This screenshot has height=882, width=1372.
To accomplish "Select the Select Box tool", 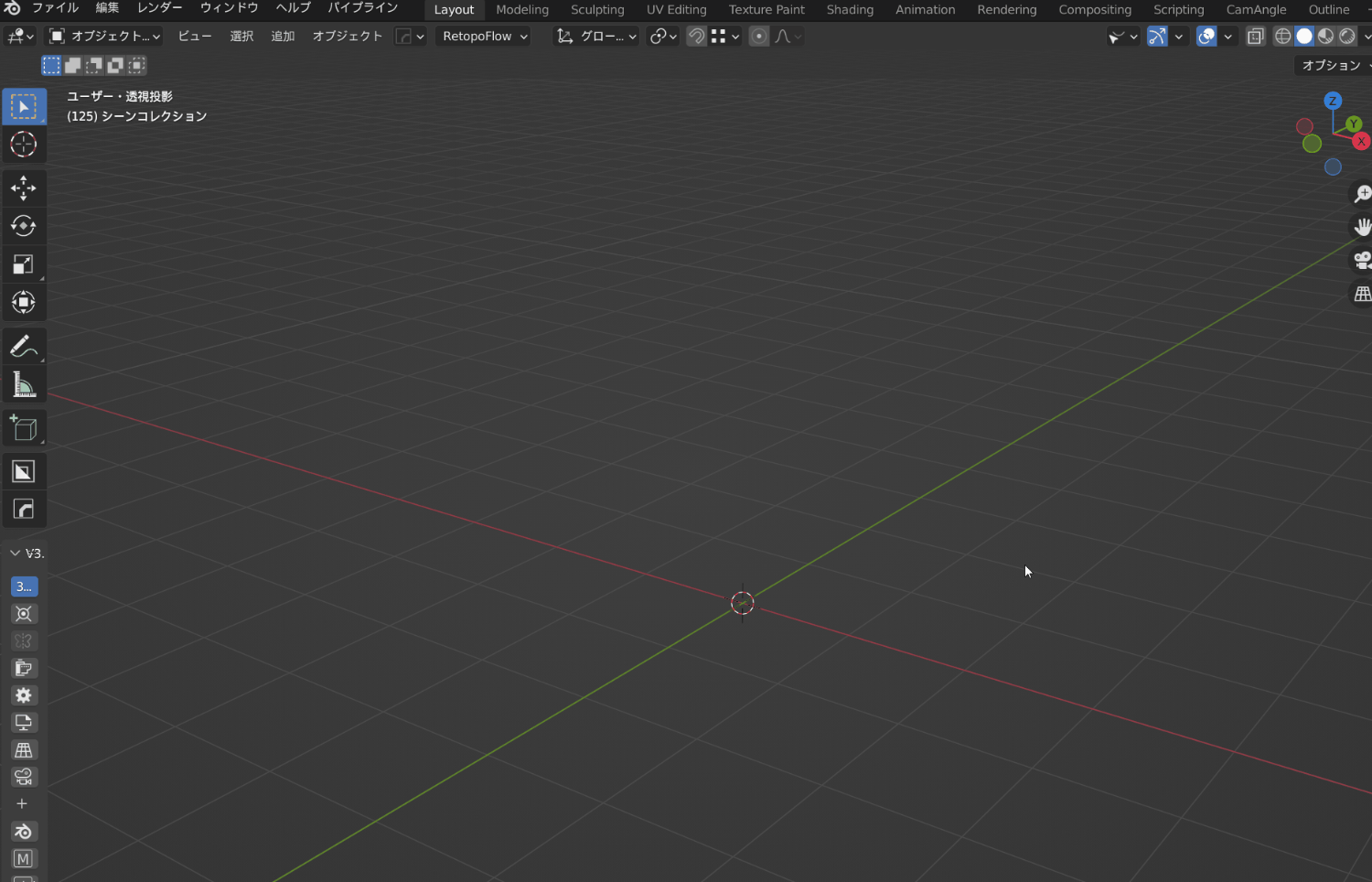I will point(24,107).
